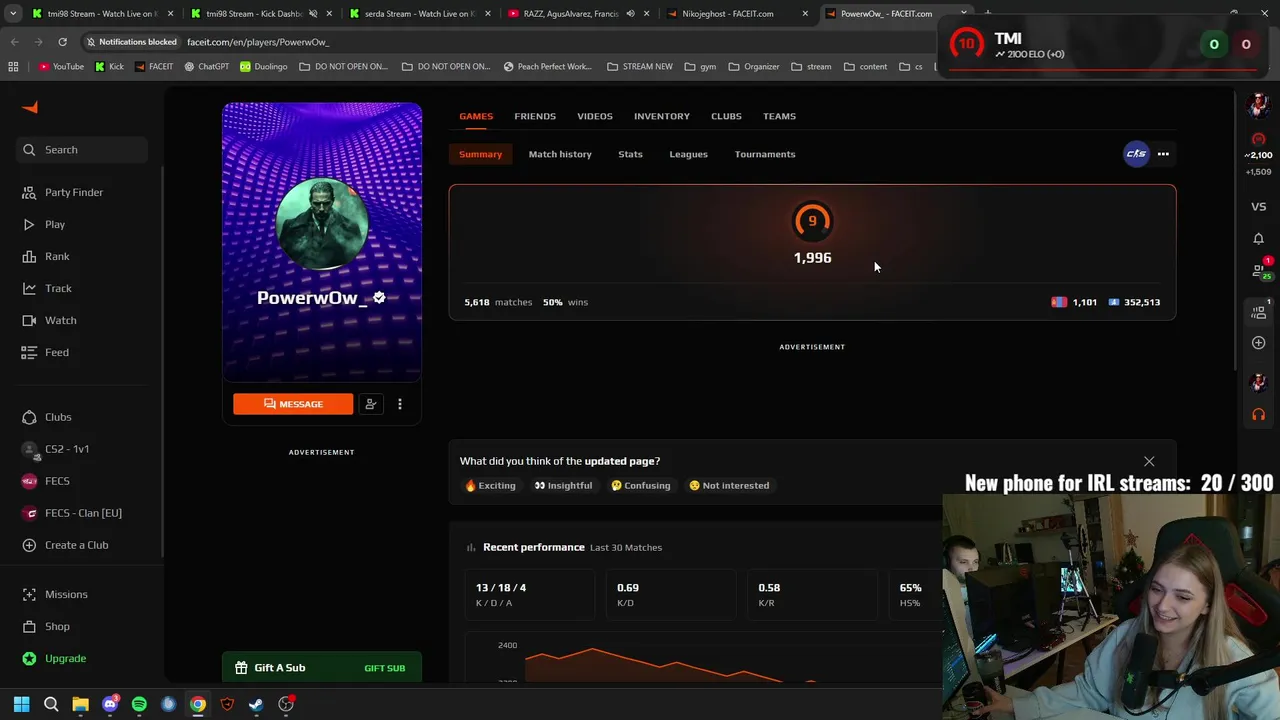Viewport: 1280px width, 720px height.
Task: Switch to the GAMES profile tab
Action: (476, 116)
